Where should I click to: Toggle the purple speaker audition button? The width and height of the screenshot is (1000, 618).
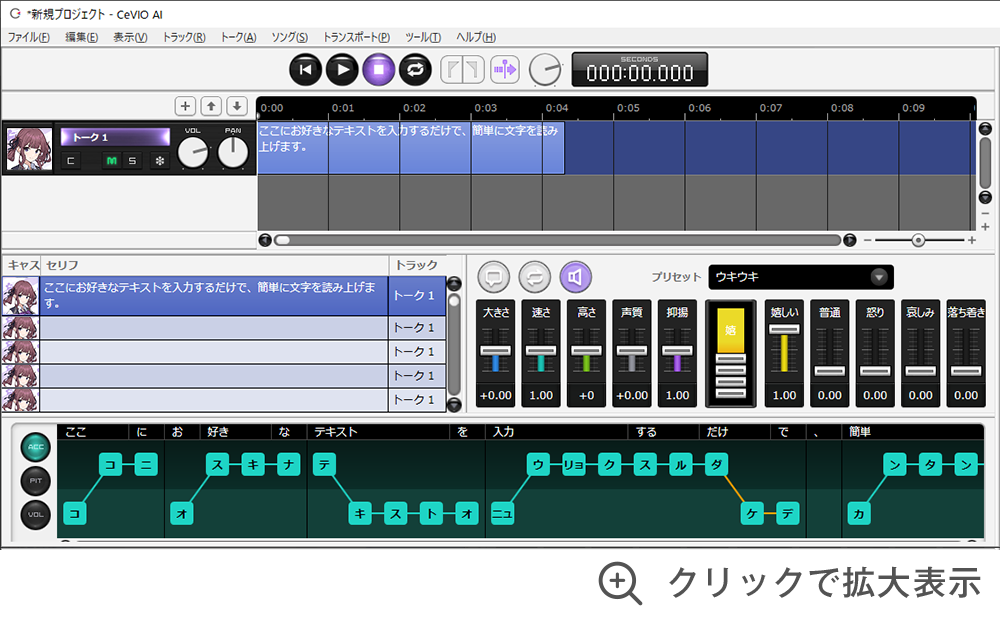(575, 277)
